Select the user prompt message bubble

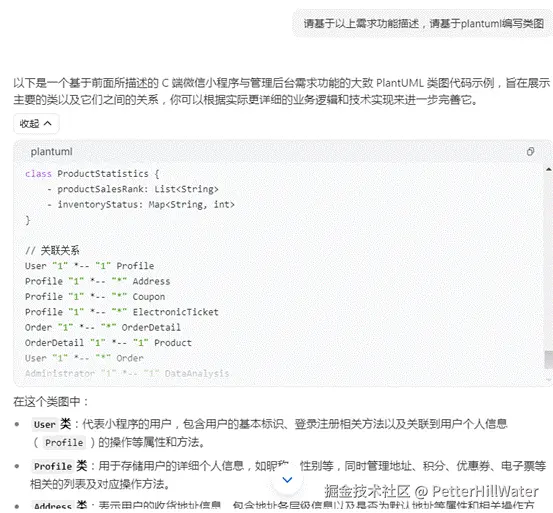click(x=423, y=24)
